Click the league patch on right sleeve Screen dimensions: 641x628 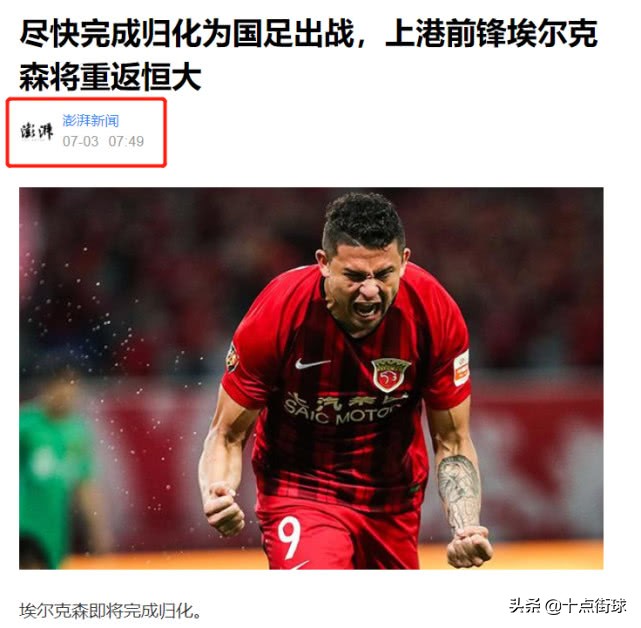click(462, 368)
